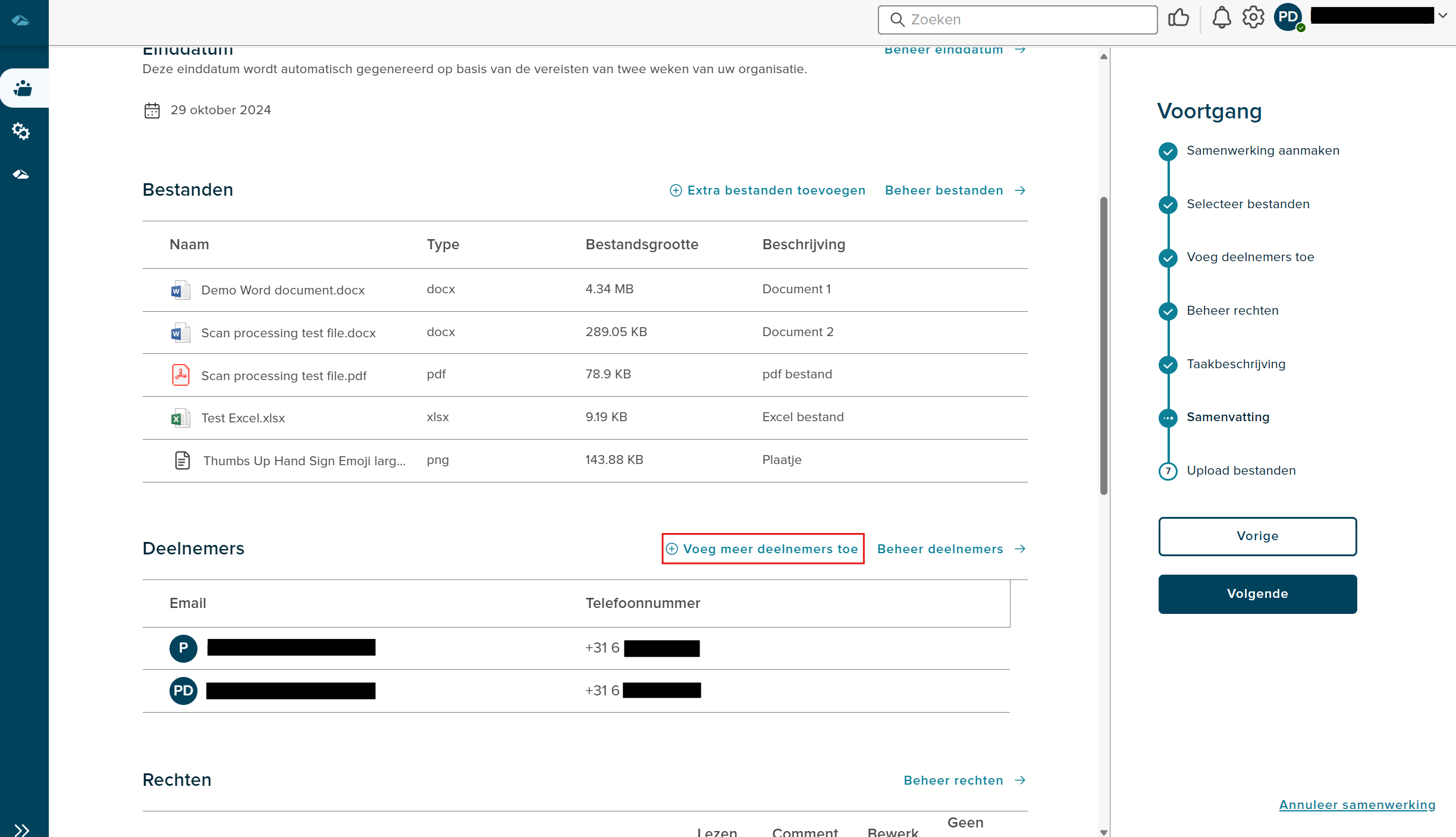The image size is (1456, 837).
Task: Select Scan processing test file.pdf name
Action: click(284, 376)
